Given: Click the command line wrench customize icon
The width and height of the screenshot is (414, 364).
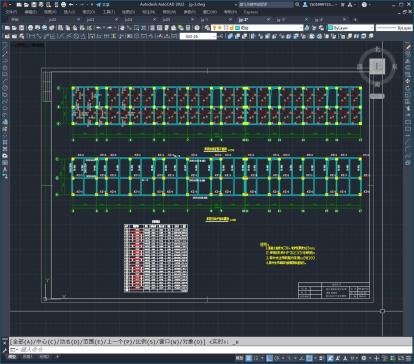Looking at the screenshot, I should click(4, 350).
